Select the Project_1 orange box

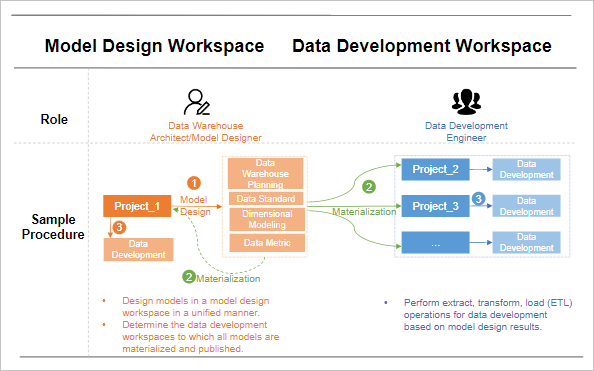point(137,206)
